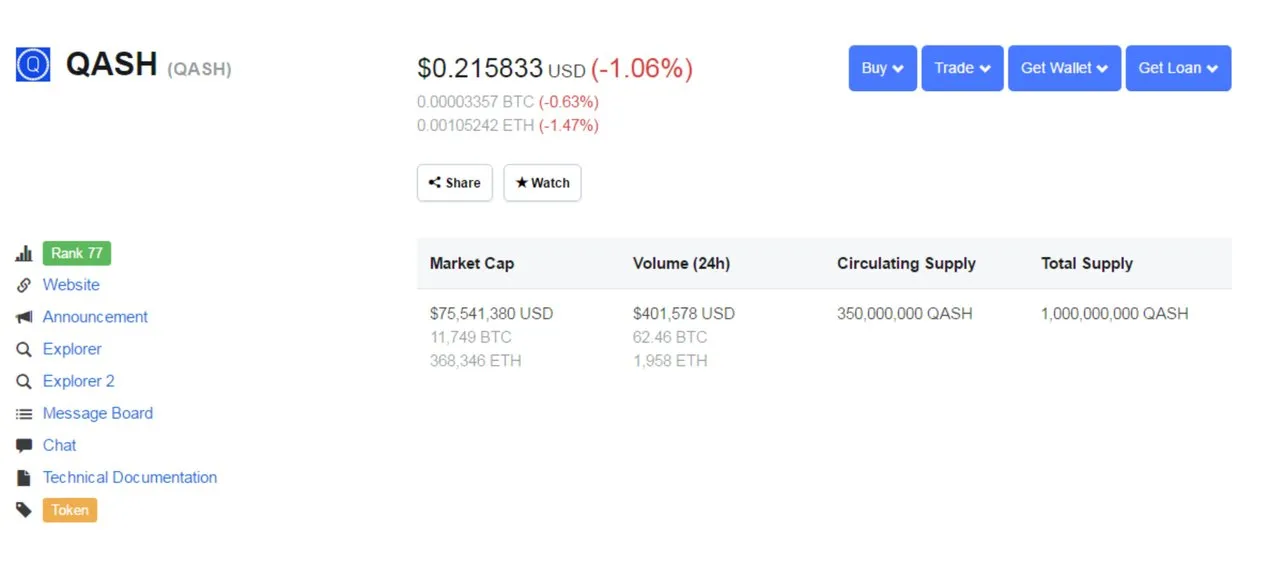Click the magnifier icon beside Explorer 2

[x=24, y=381]
